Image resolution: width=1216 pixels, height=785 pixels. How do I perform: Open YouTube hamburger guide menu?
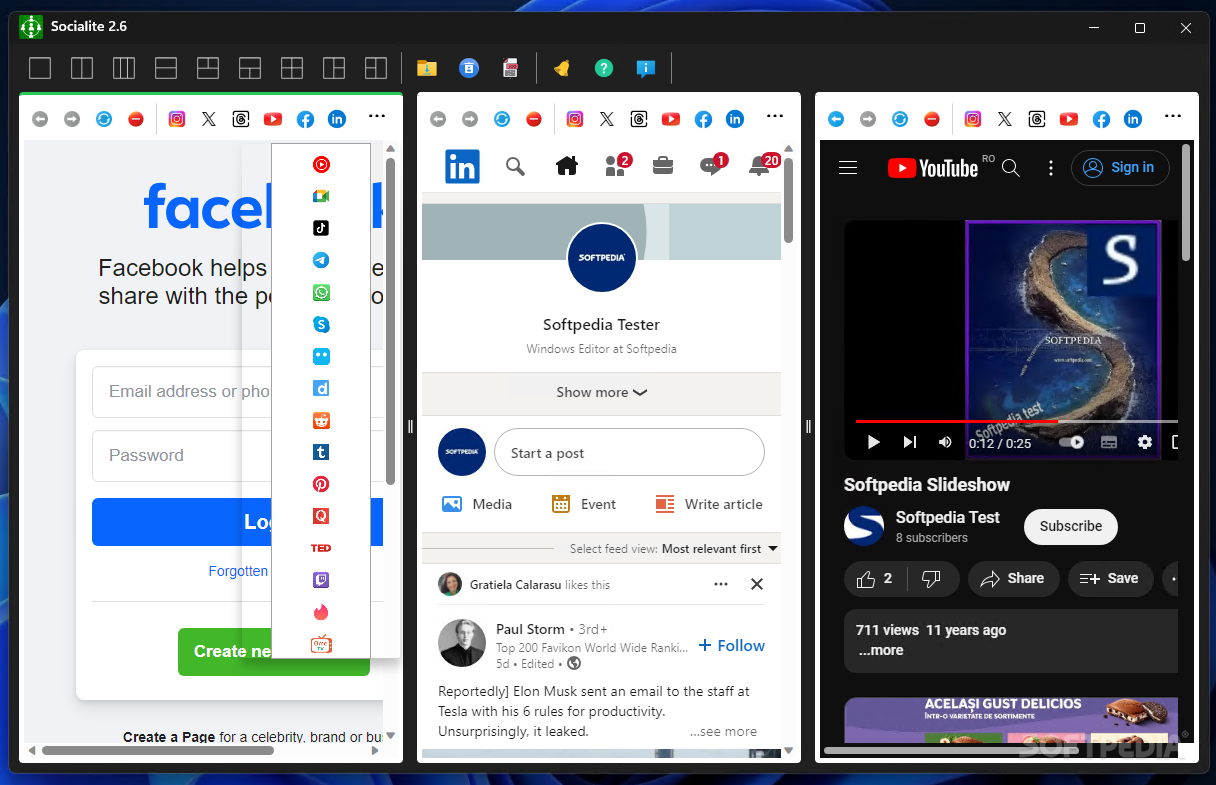(x=848, y=168)
